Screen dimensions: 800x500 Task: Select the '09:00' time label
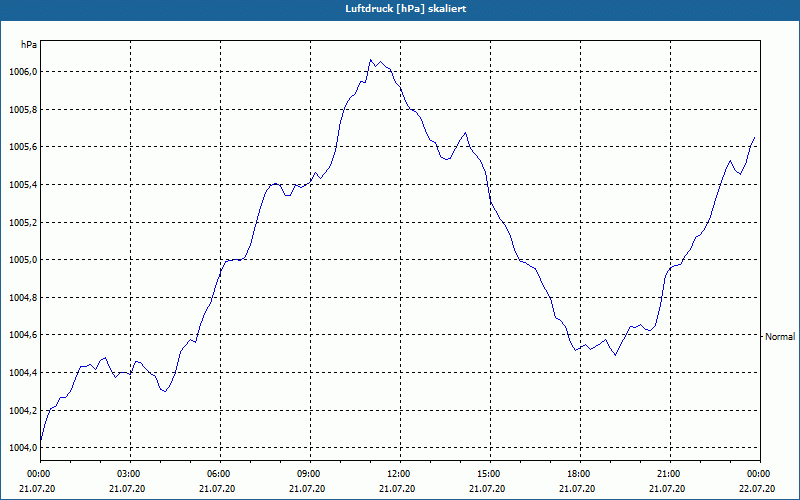[307, 474]
